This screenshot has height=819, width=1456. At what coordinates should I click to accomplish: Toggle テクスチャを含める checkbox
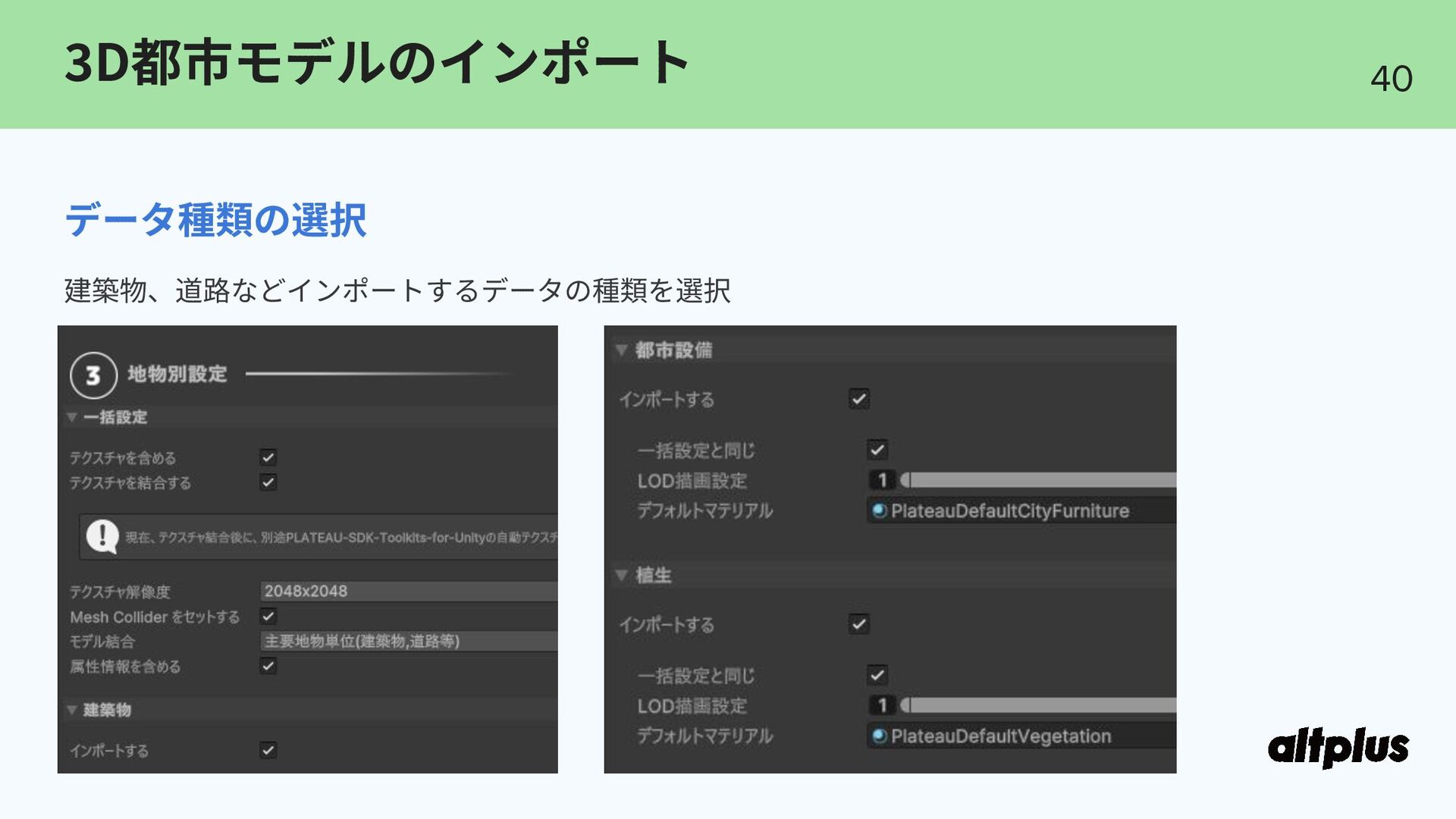point(268,457)
